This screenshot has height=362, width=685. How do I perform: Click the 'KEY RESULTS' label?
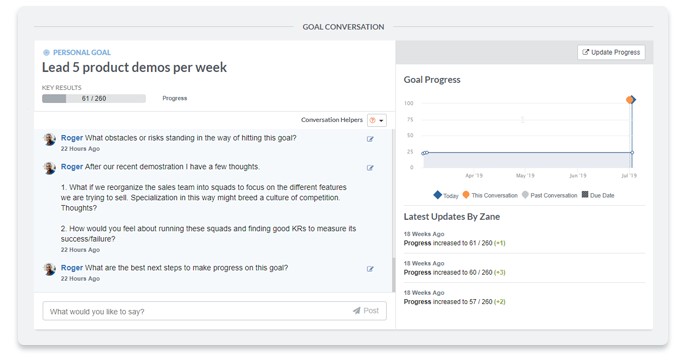pos(62,88)
